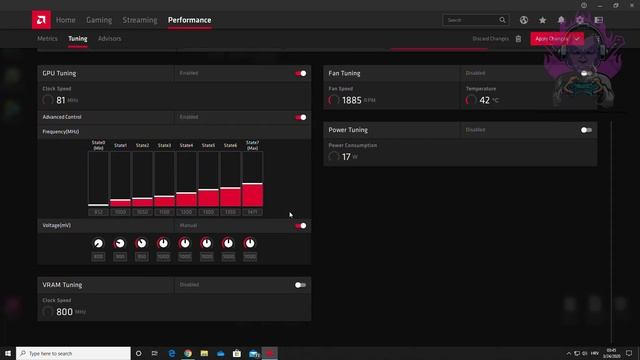
Task: Click the State1 frequency bar
Action: (x=120, y=179)
